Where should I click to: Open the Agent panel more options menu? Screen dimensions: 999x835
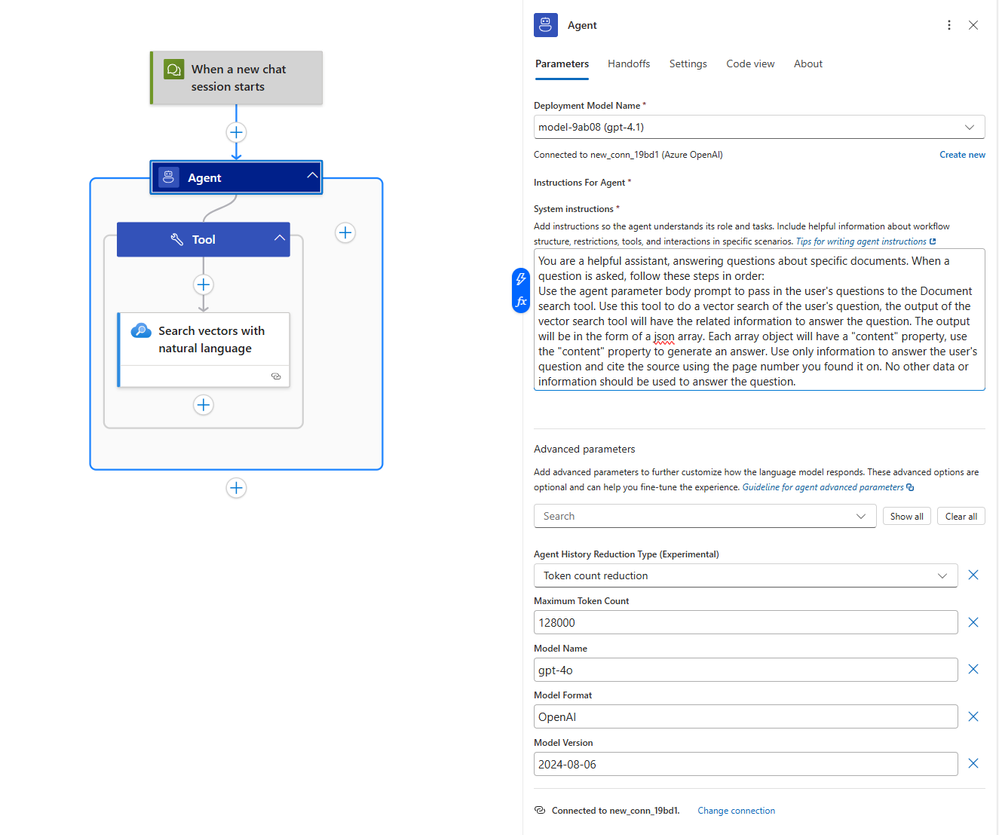949,25
